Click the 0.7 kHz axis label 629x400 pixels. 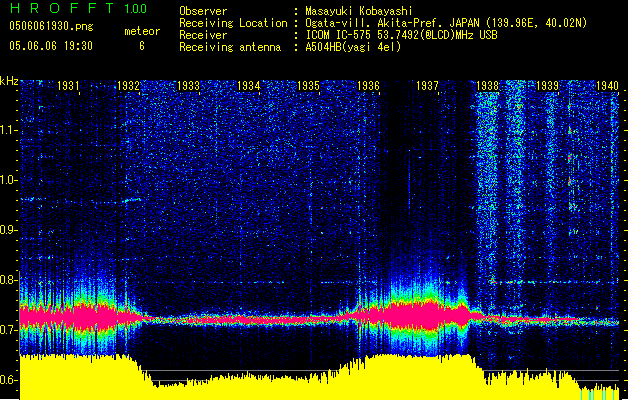(9, 330)
